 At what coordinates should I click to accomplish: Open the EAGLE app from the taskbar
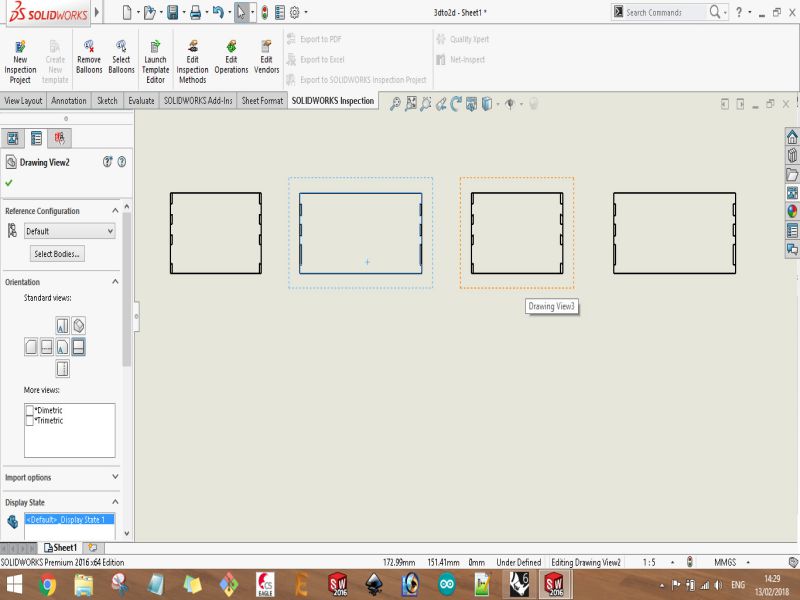[x=265, y=585]
